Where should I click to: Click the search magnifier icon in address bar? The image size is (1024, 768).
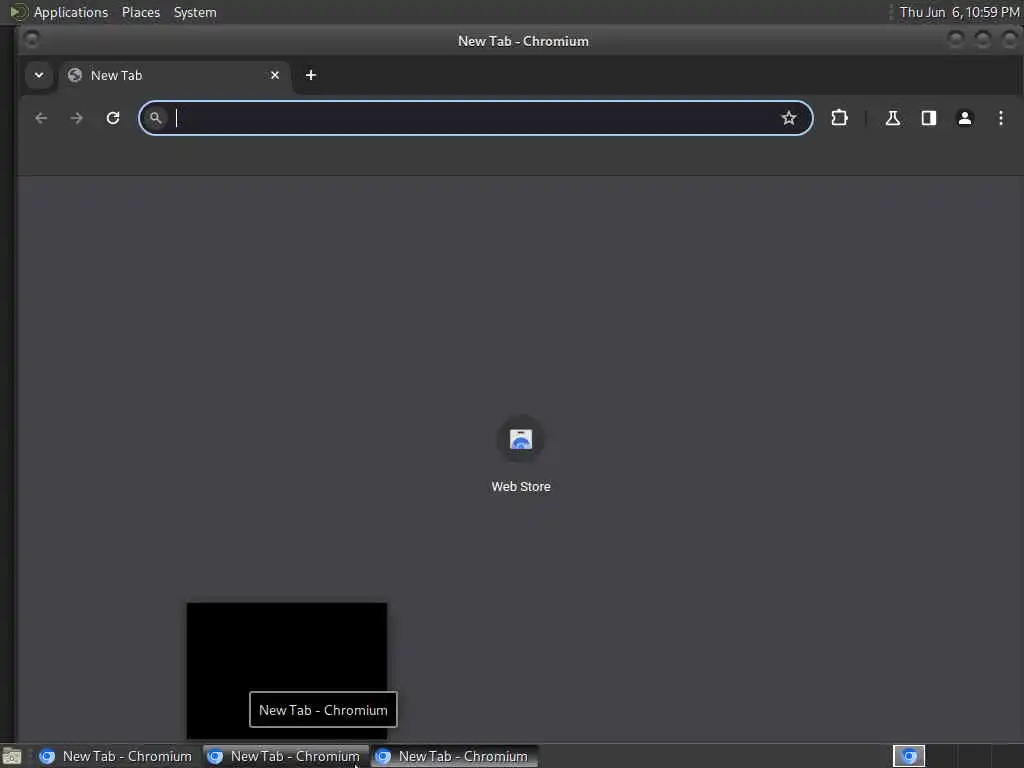click(x=155, y=118)
